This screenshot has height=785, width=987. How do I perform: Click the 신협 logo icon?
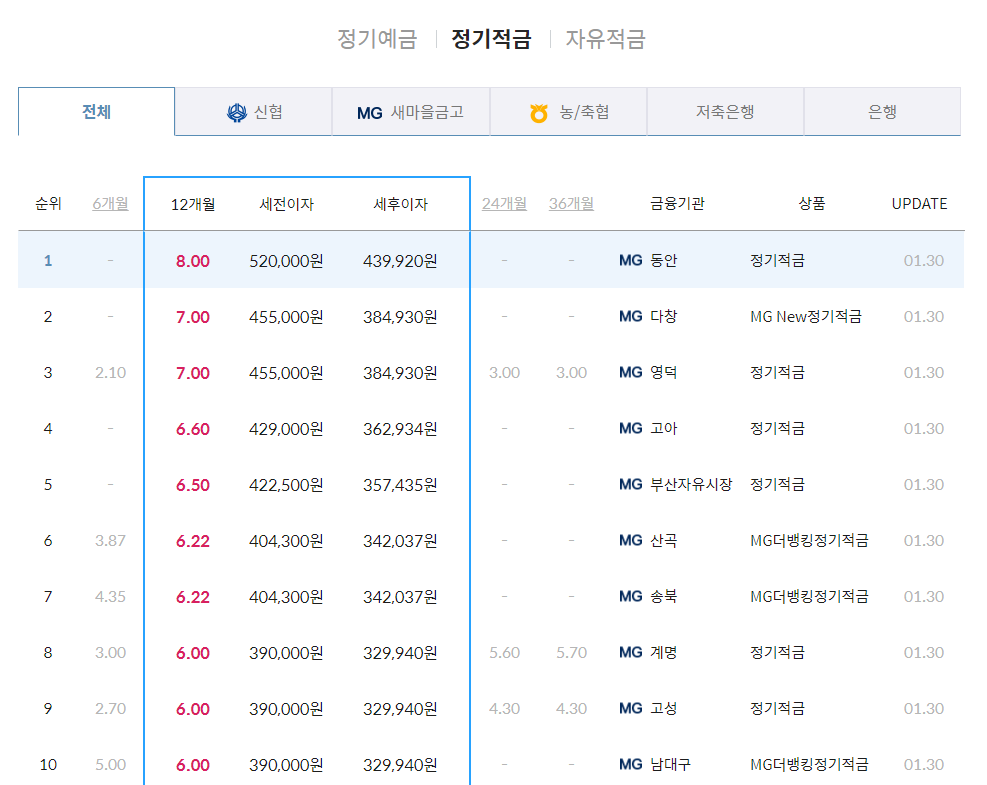pos(237,113)
